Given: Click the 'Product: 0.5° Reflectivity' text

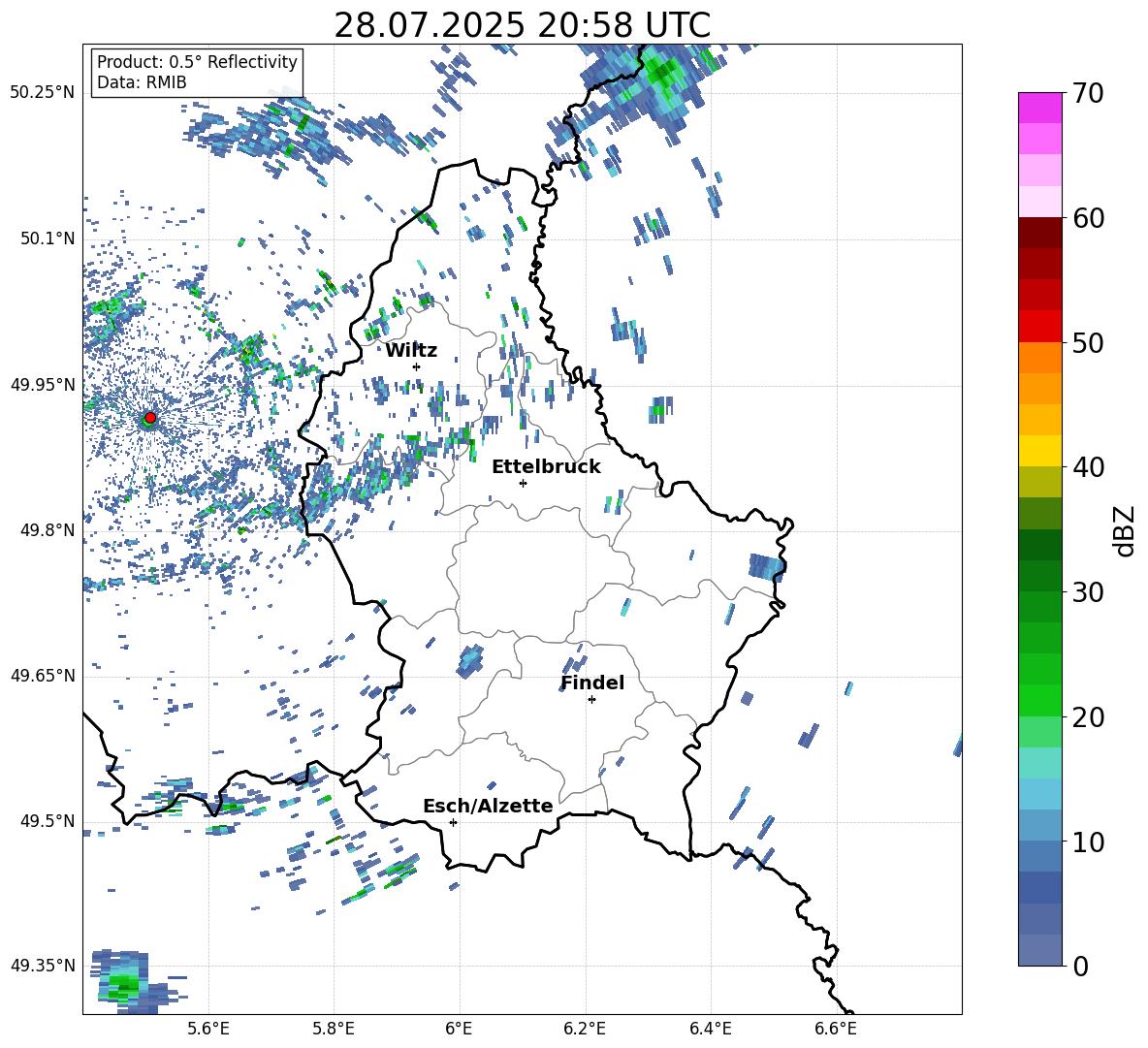Looking at the screenshot, I should 197,61.
